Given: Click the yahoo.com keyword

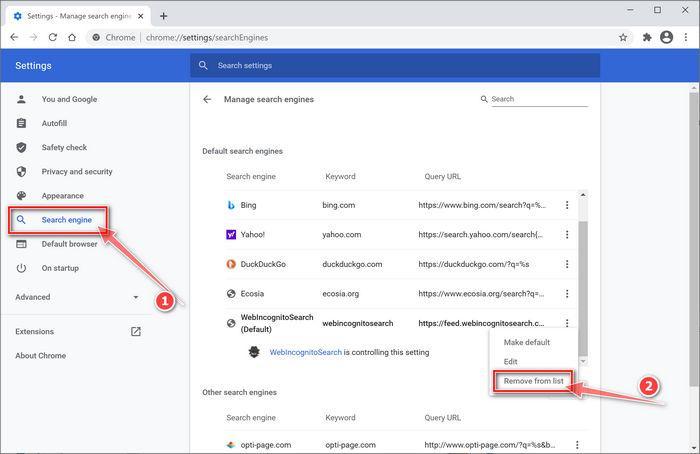Looking at the screenshot, I should (342, 234).
